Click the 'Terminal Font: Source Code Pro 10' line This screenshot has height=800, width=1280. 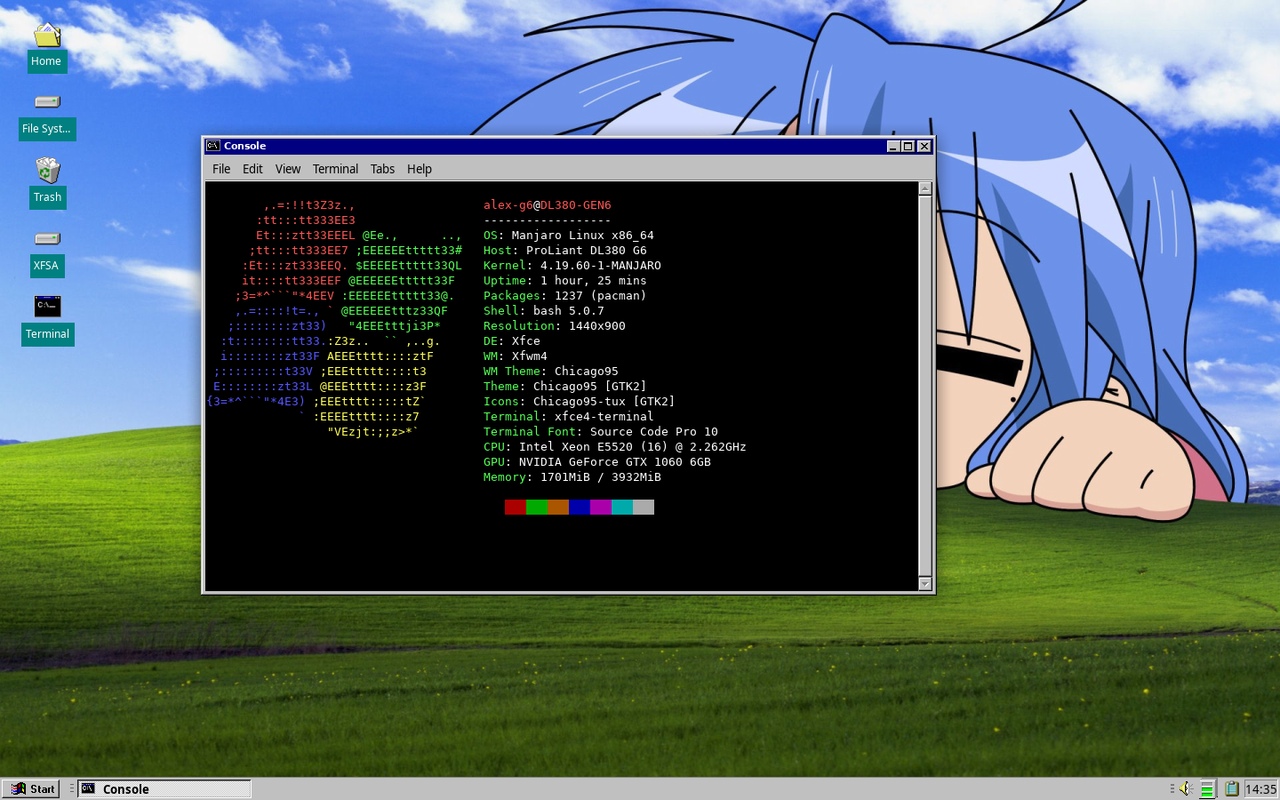(600, 431)
